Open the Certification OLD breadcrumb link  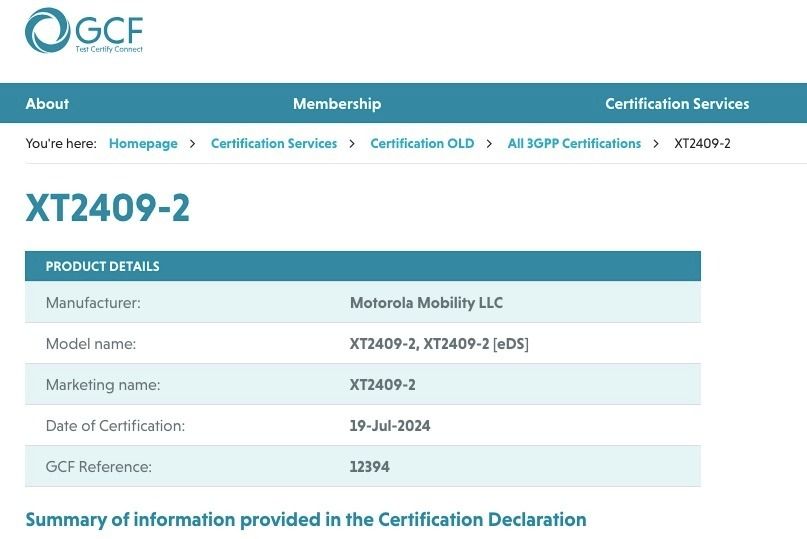tap(422, 143)
